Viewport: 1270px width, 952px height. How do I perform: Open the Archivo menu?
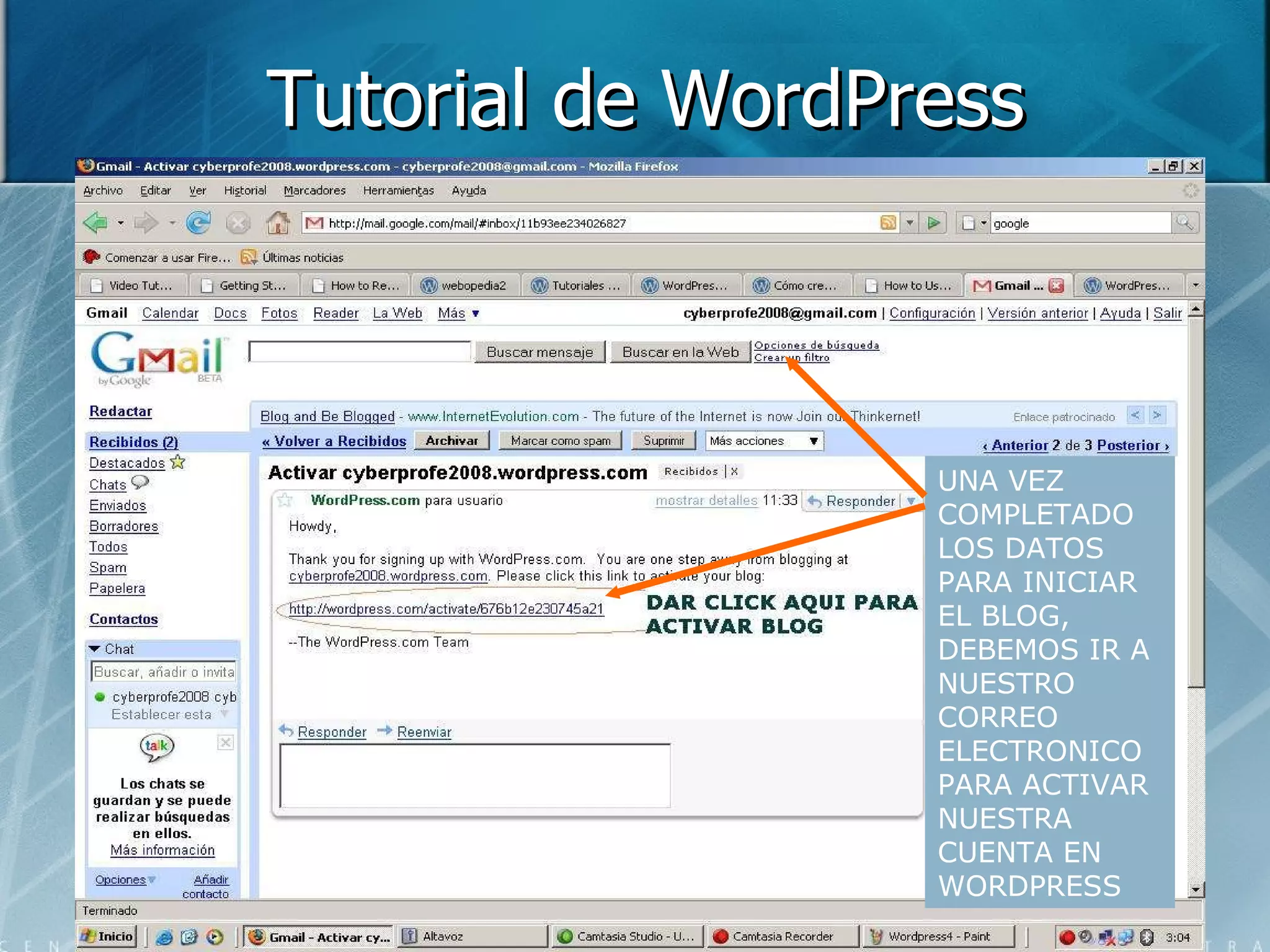pyautogui.click(x=103, y=191)
